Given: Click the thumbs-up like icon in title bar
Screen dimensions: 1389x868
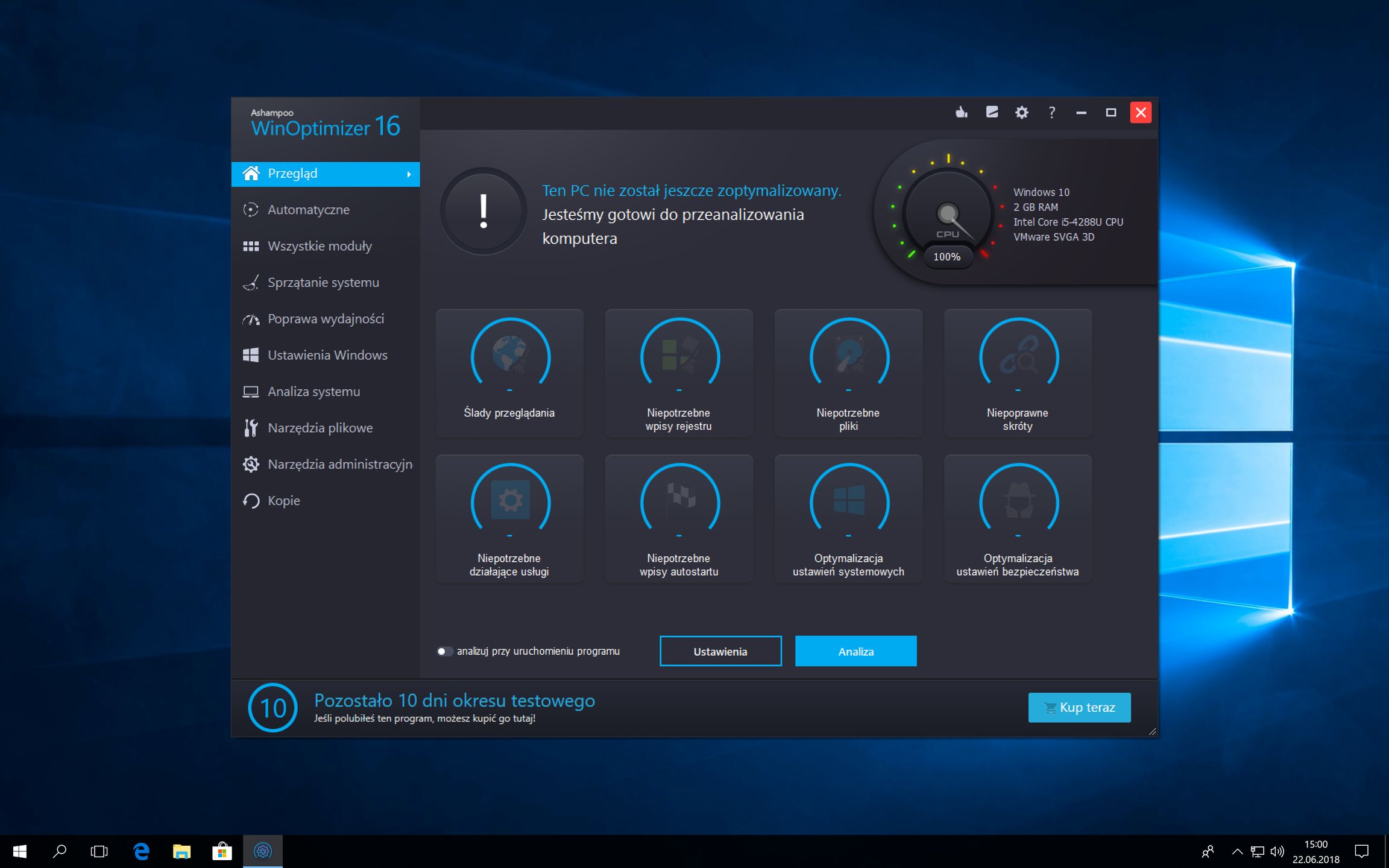Looking at the screenshot, I should [x=962, y=112].
